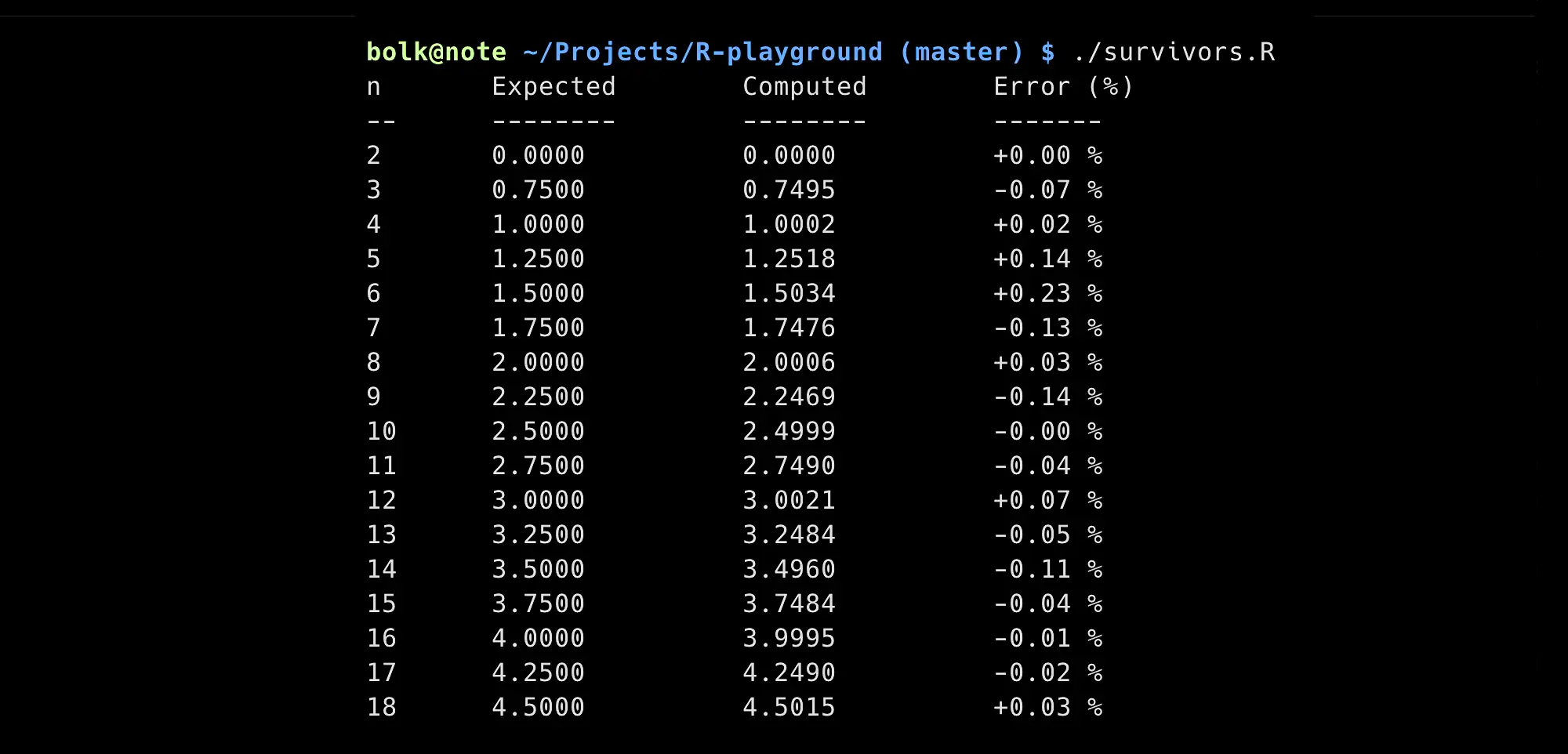Click computed value 2.2469
1568x754 pixels.
coord(789,397)
